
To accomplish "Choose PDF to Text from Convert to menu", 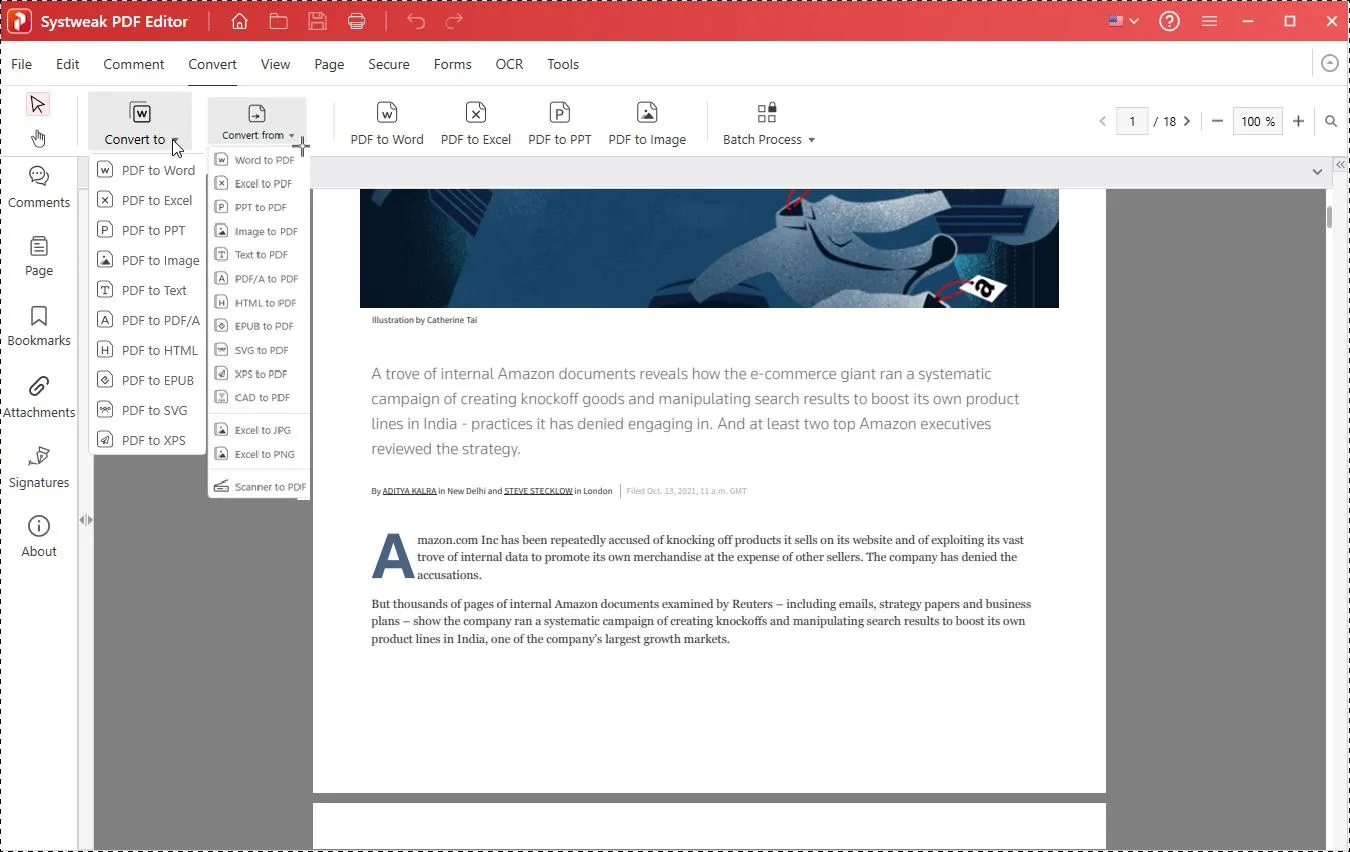I will (x=147, y=290).
